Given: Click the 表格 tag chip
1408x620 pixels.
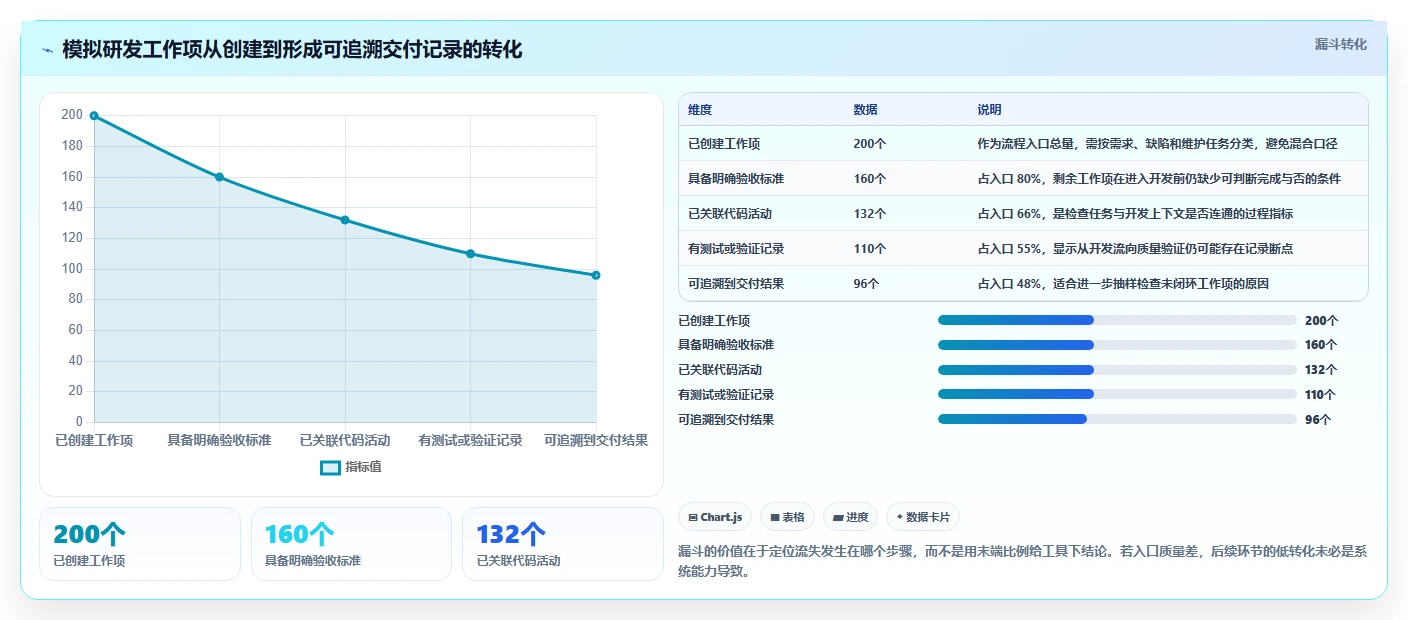Looking at the screenshot, I should click(787, 517).
